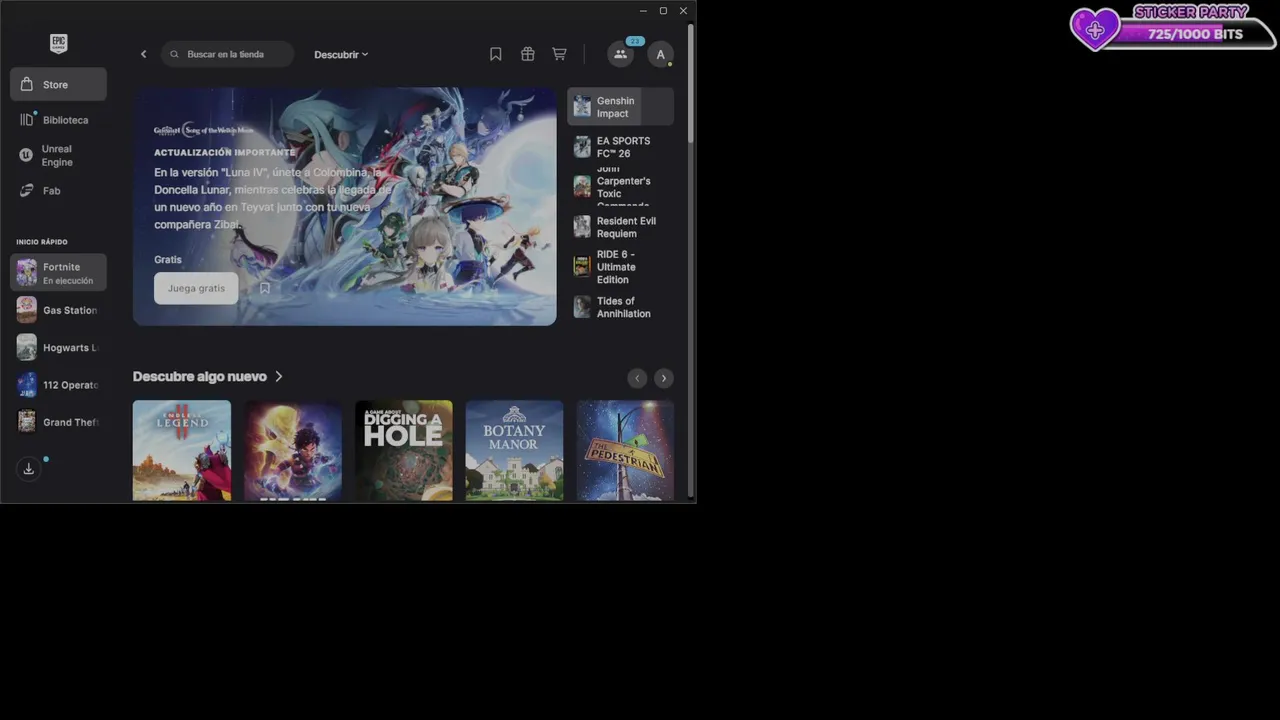Go back with the back arrow
Image resolution: width=1280 pixels, height=720 pixels.
point(143,54)
